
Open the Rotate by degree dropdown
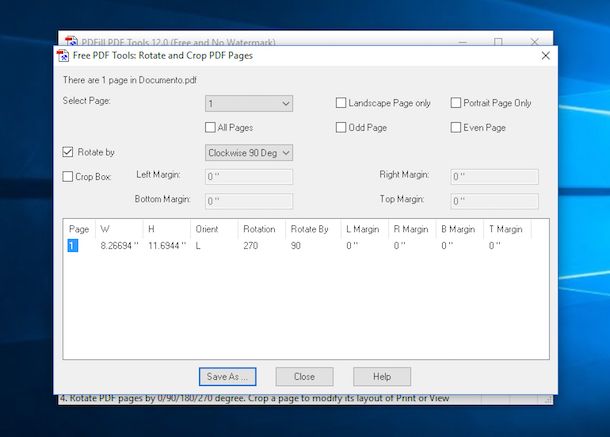[249, 153]
